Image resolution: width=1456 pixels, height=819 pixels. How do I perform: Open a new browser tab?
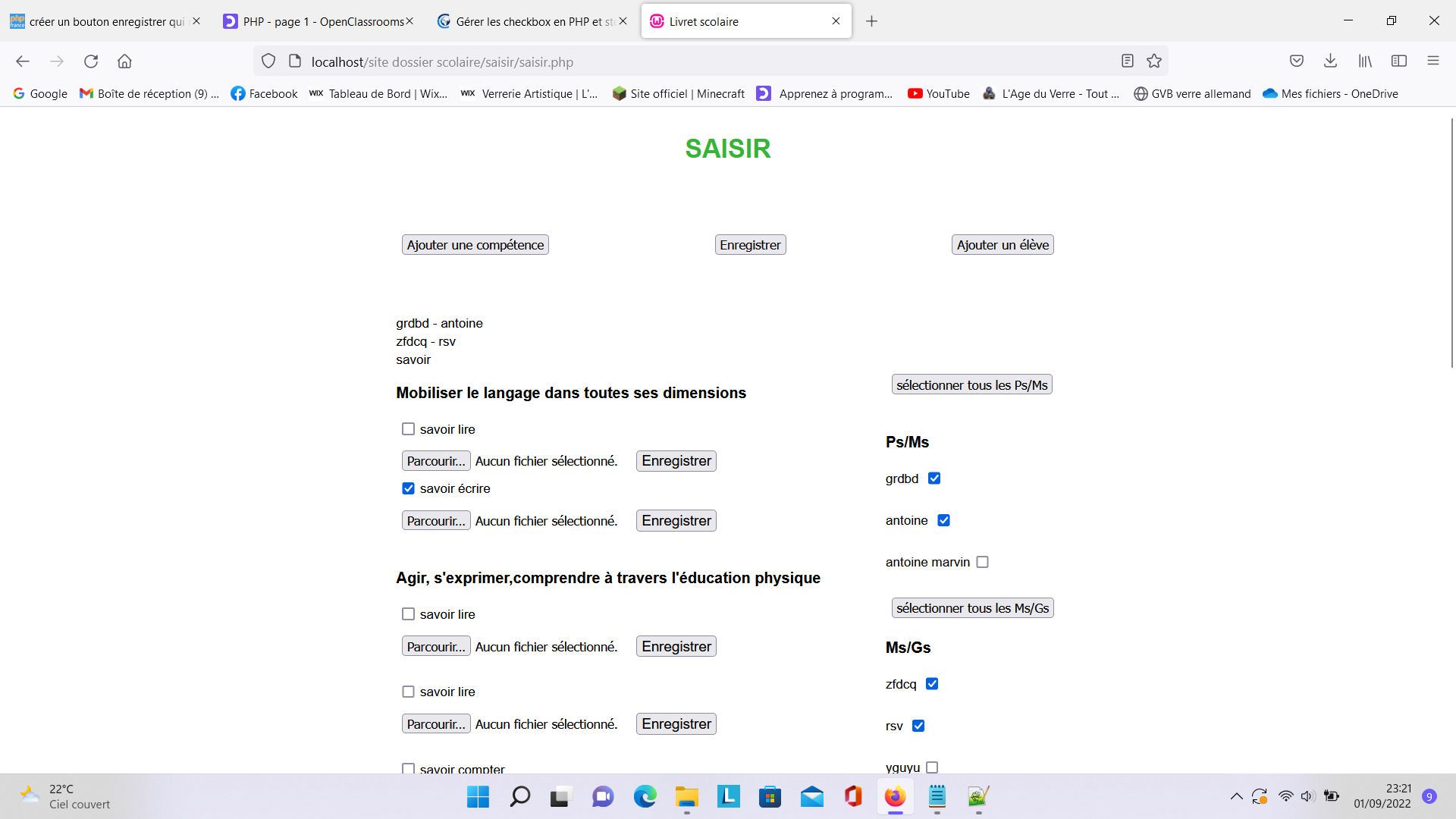[871, 21]
